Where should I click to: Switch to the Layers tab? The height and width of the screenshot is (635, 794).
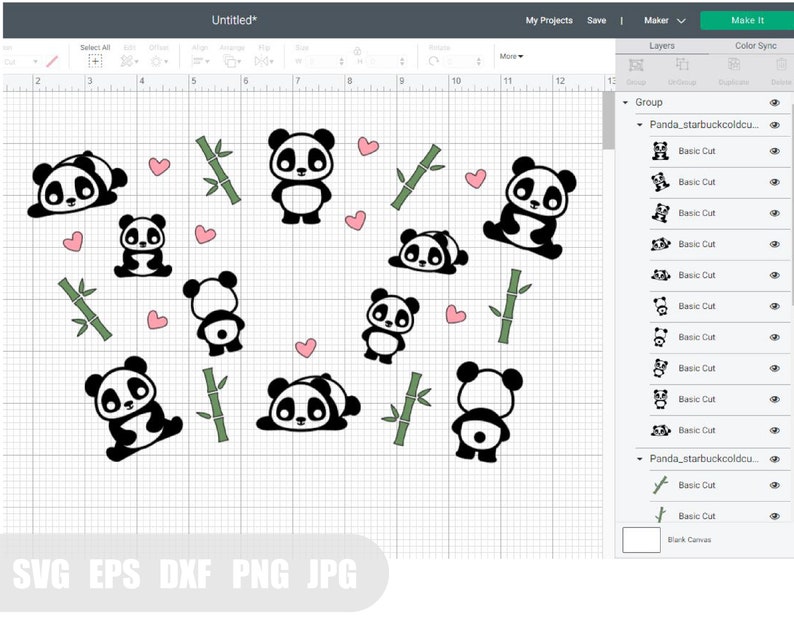tap(662, 46)
